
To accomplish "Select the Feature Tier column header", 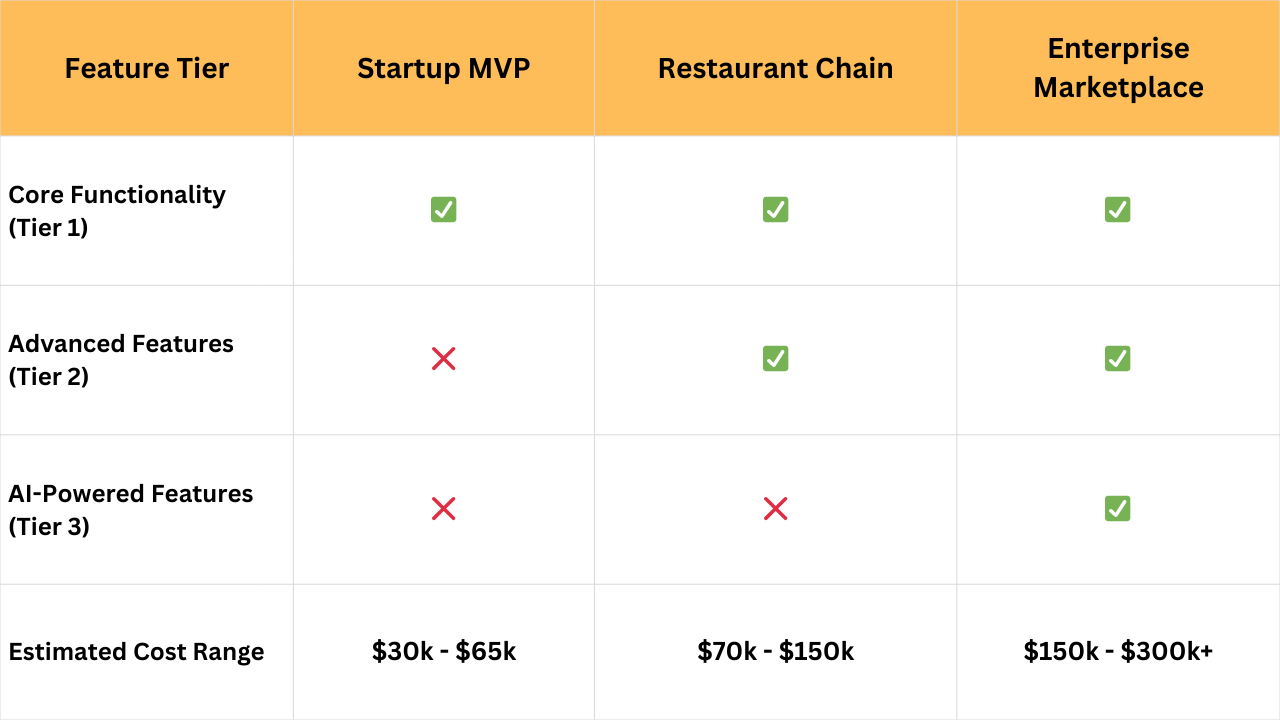I will (147, 68).
